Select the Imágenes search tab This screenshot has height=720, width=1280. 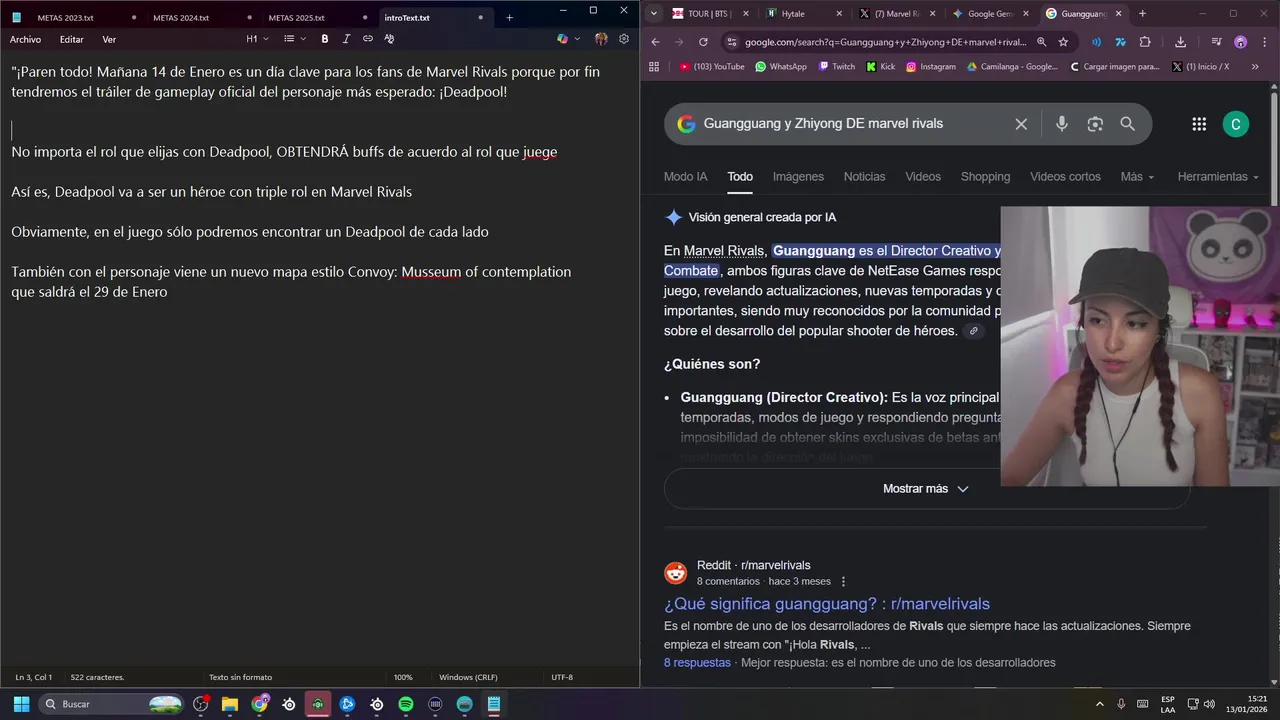(x=798, y=177)
